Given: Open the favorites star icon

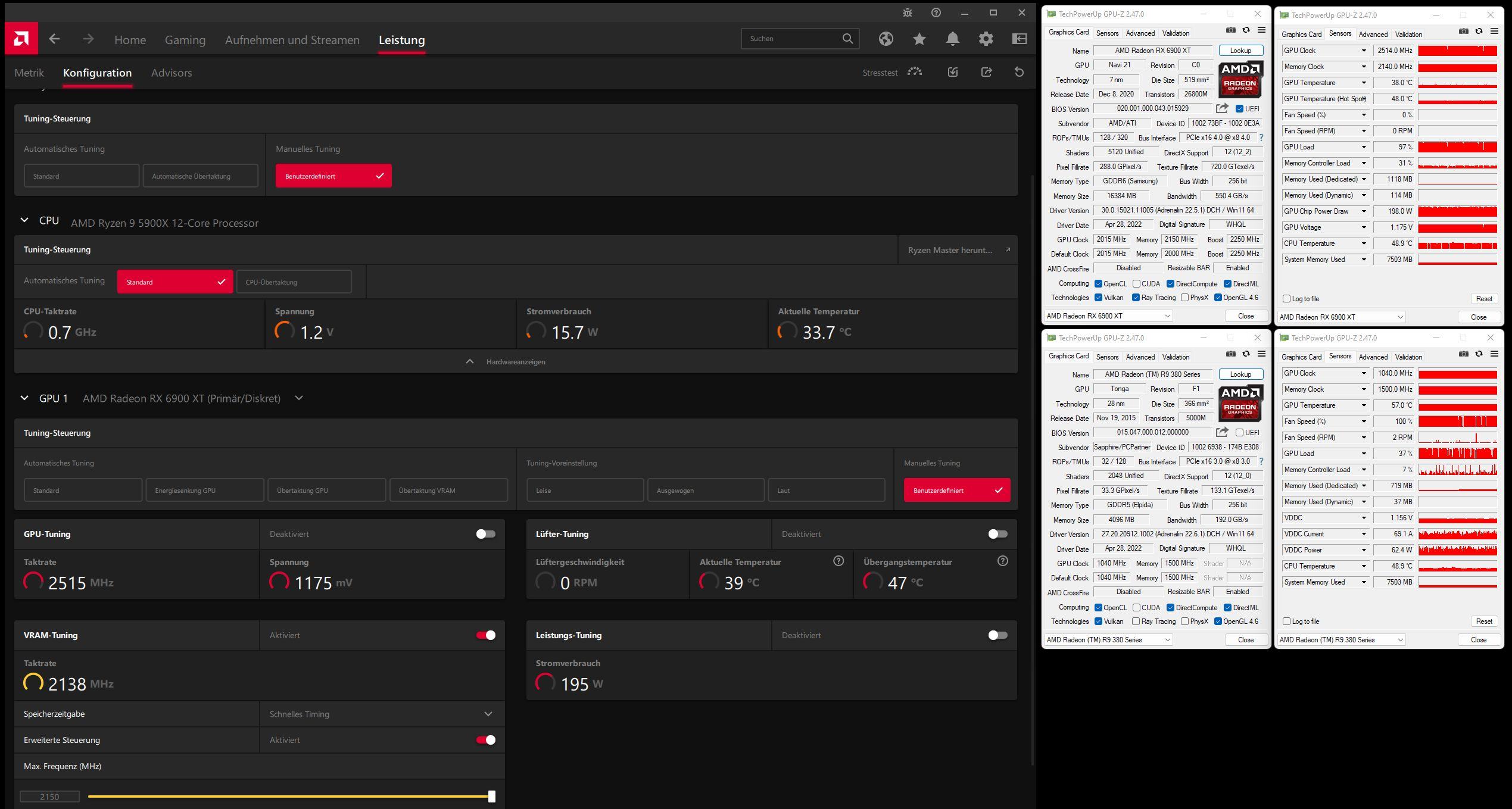Looking at the screenshot, I should coord(919,39).
